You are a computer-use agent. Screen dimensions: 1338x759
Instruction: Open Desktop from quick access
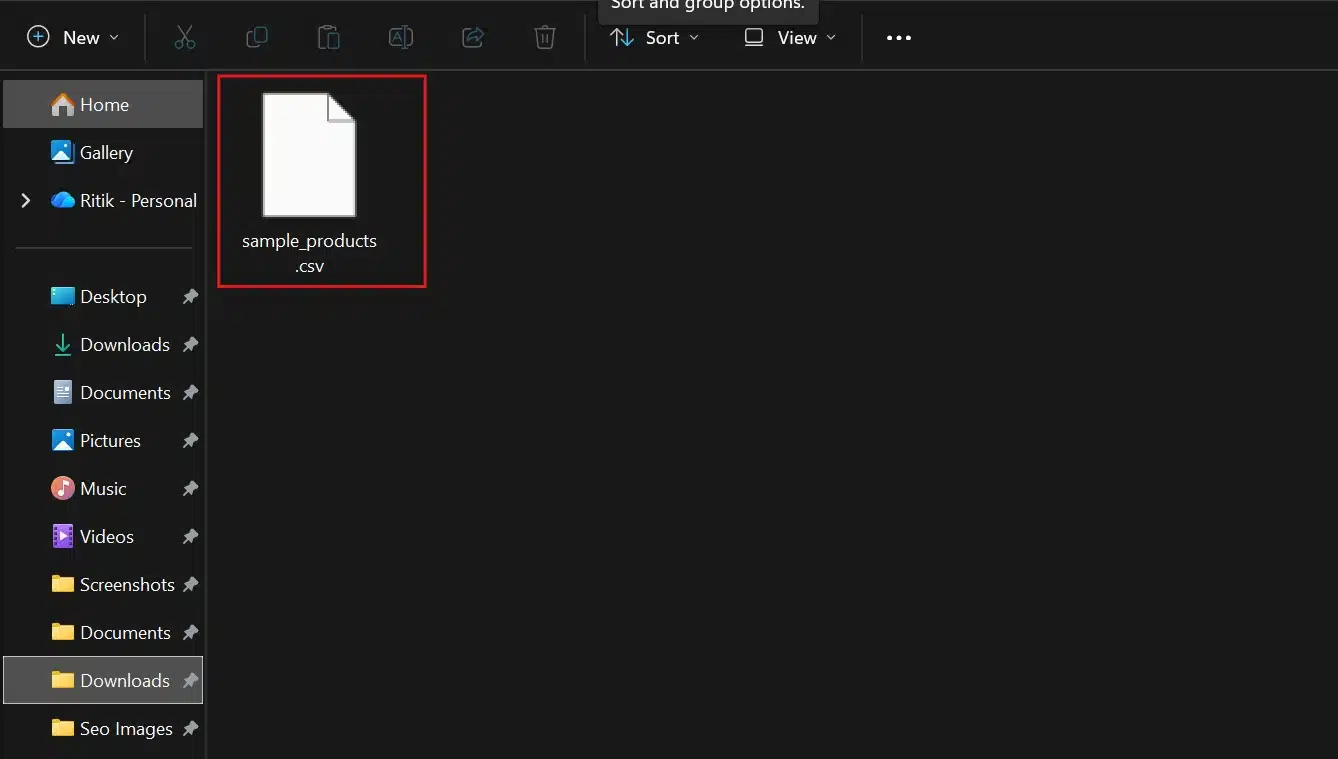tap(99, 296)
